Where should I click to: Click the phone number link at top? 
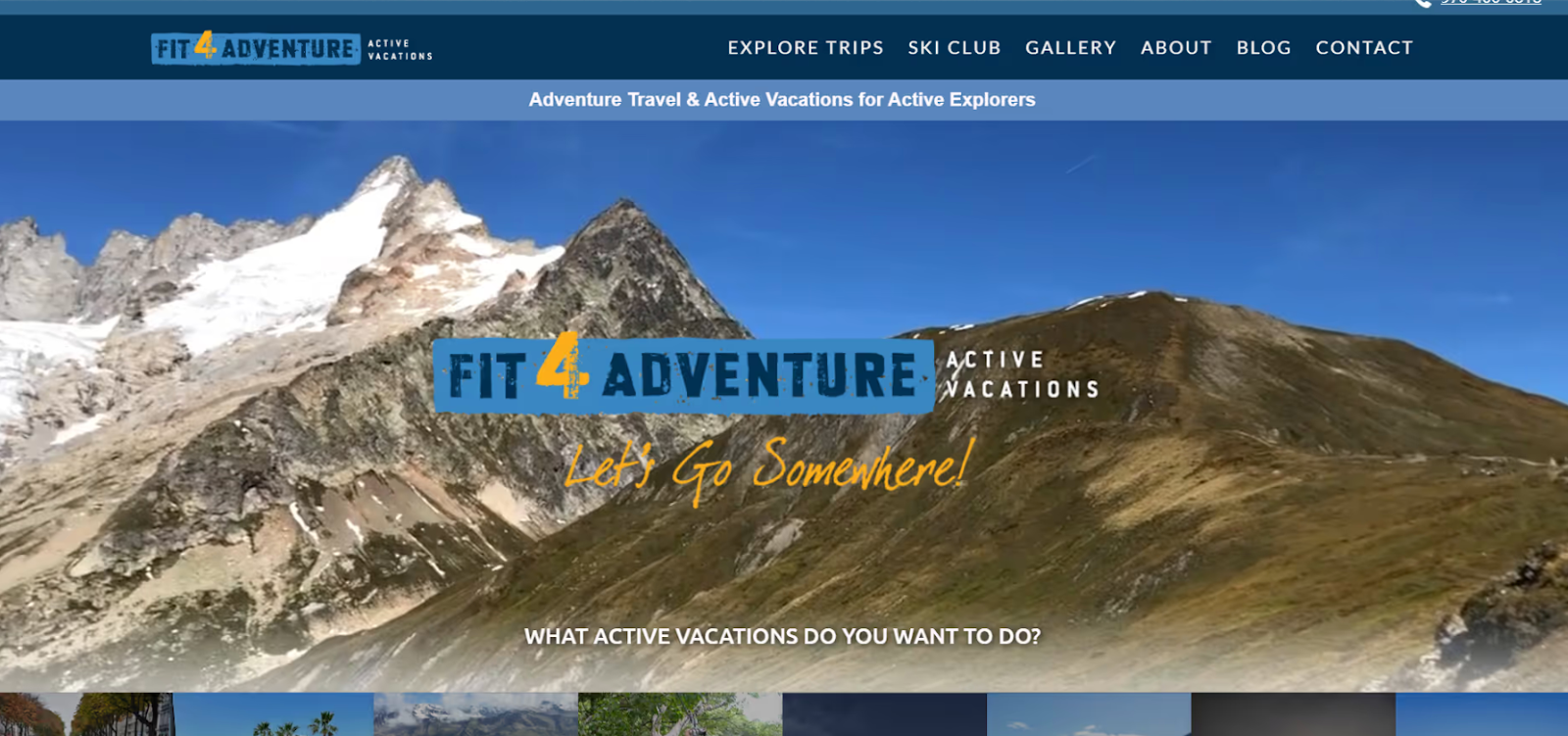tap(1491, 3)
